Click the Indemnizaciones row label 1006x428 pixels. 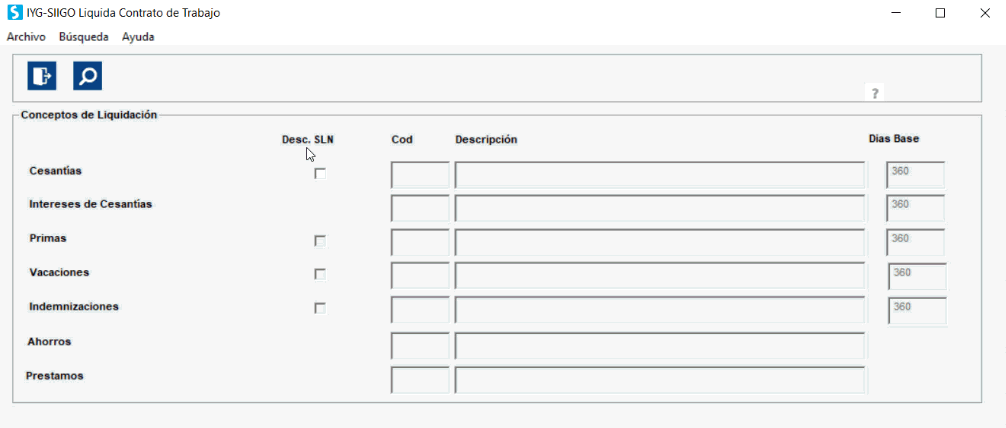(74, 307)
